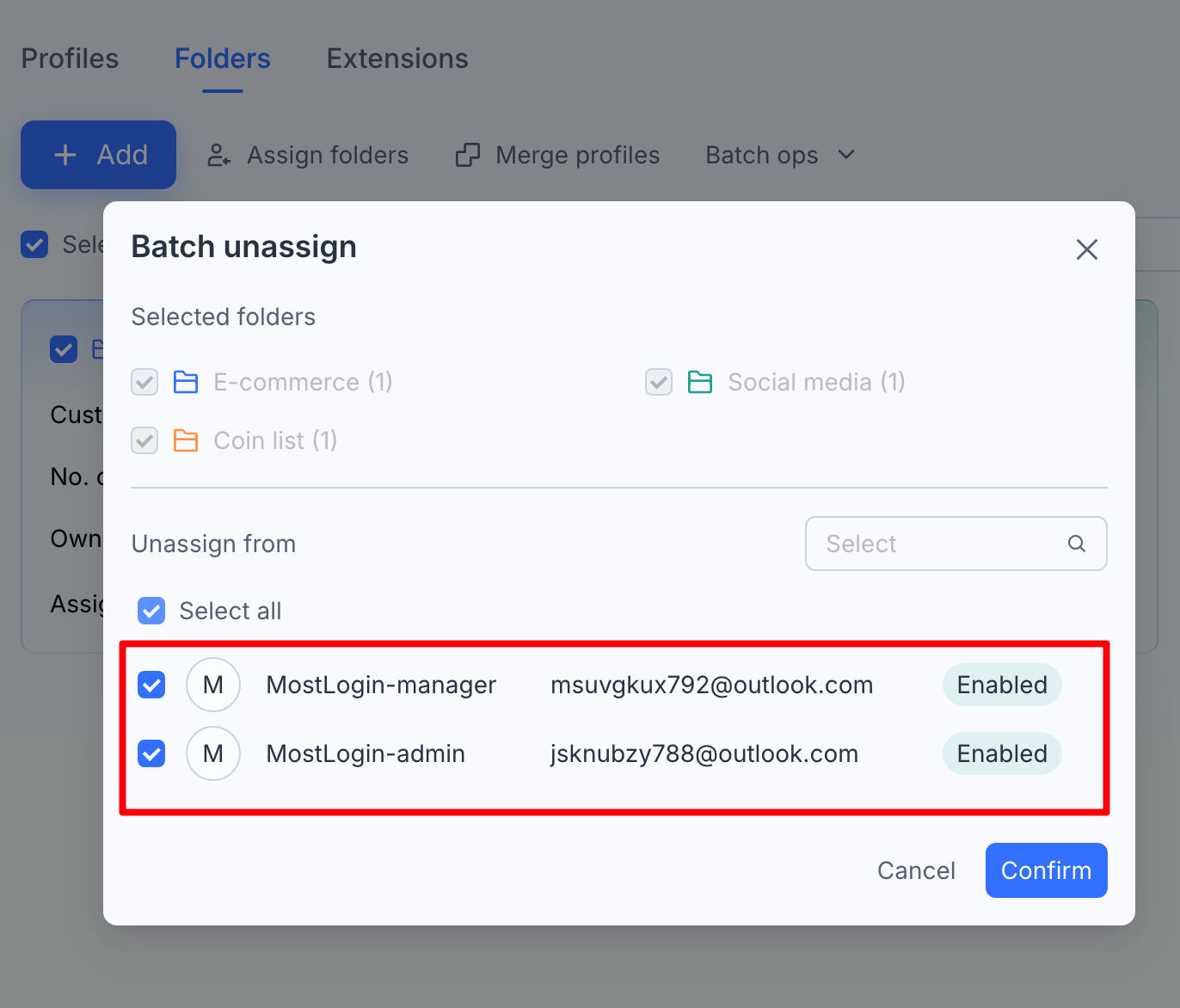The width and height of the screenshot is (1180, 1008).
Task: Click the MostLogin-manager avatar icon
Action: tap(213, 685)
